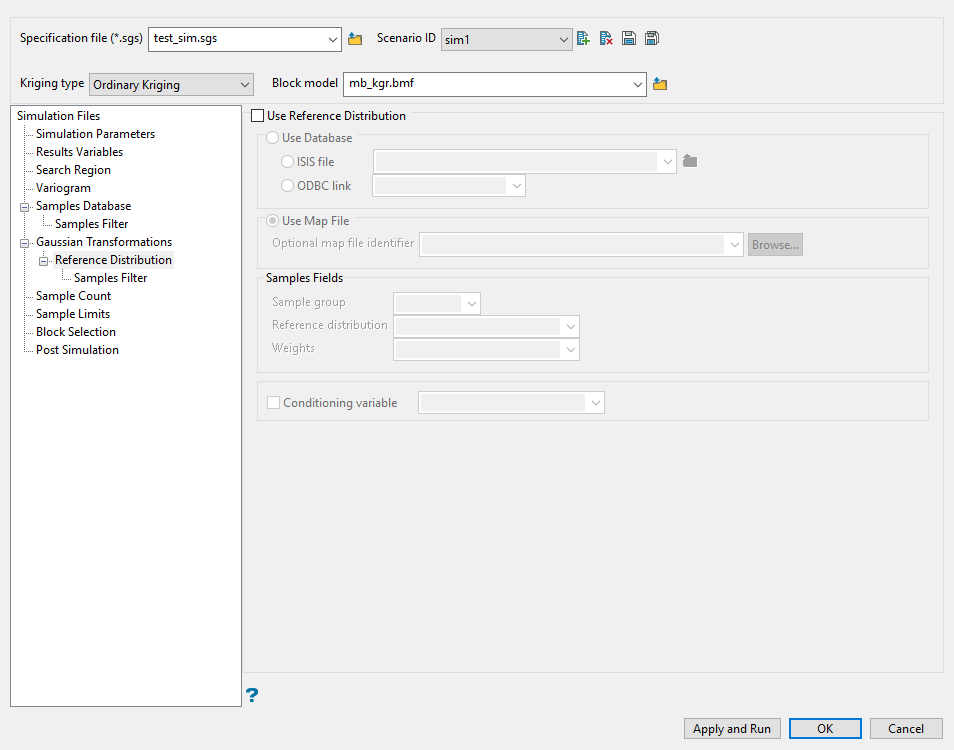Open the Scenario ID sim1 dropdown

506,40
